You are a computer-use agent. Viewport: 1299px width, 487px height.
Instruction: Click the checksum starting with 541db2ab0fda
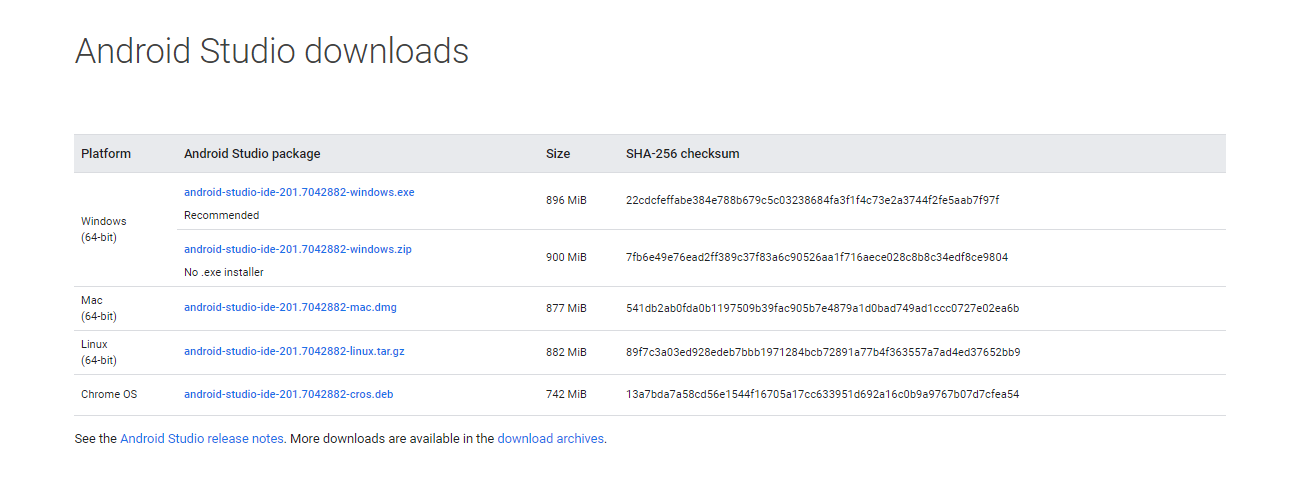pos(822,308)
